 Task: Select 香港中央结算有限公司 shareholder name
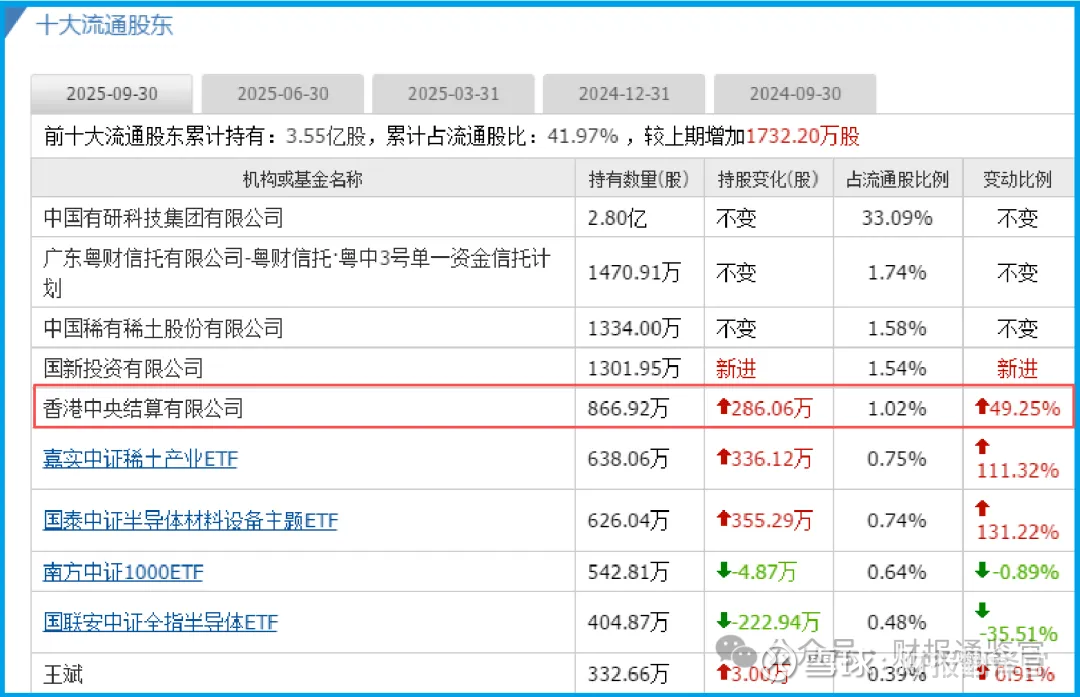tap(143, 408)
